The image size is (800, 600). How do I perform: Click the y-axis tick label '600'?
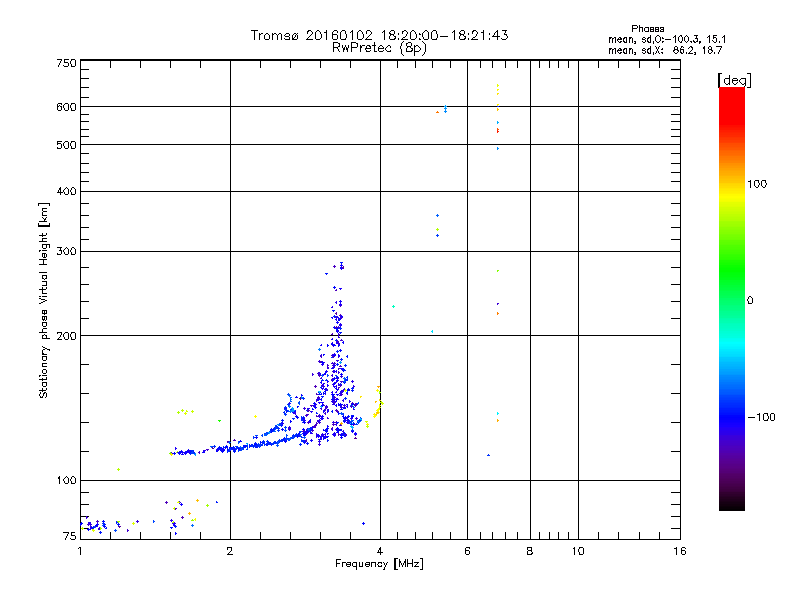[66, 107]
